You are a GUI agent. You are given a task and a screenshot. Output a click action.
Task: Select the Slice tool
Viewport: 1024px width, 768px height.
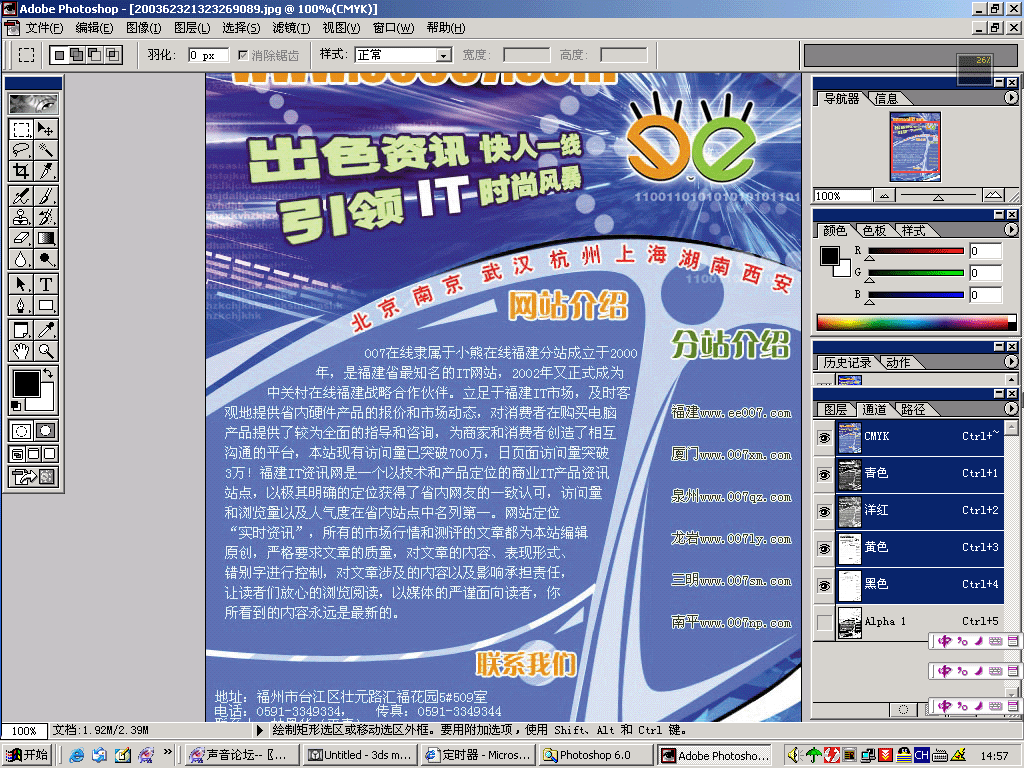tap(46, 171)
